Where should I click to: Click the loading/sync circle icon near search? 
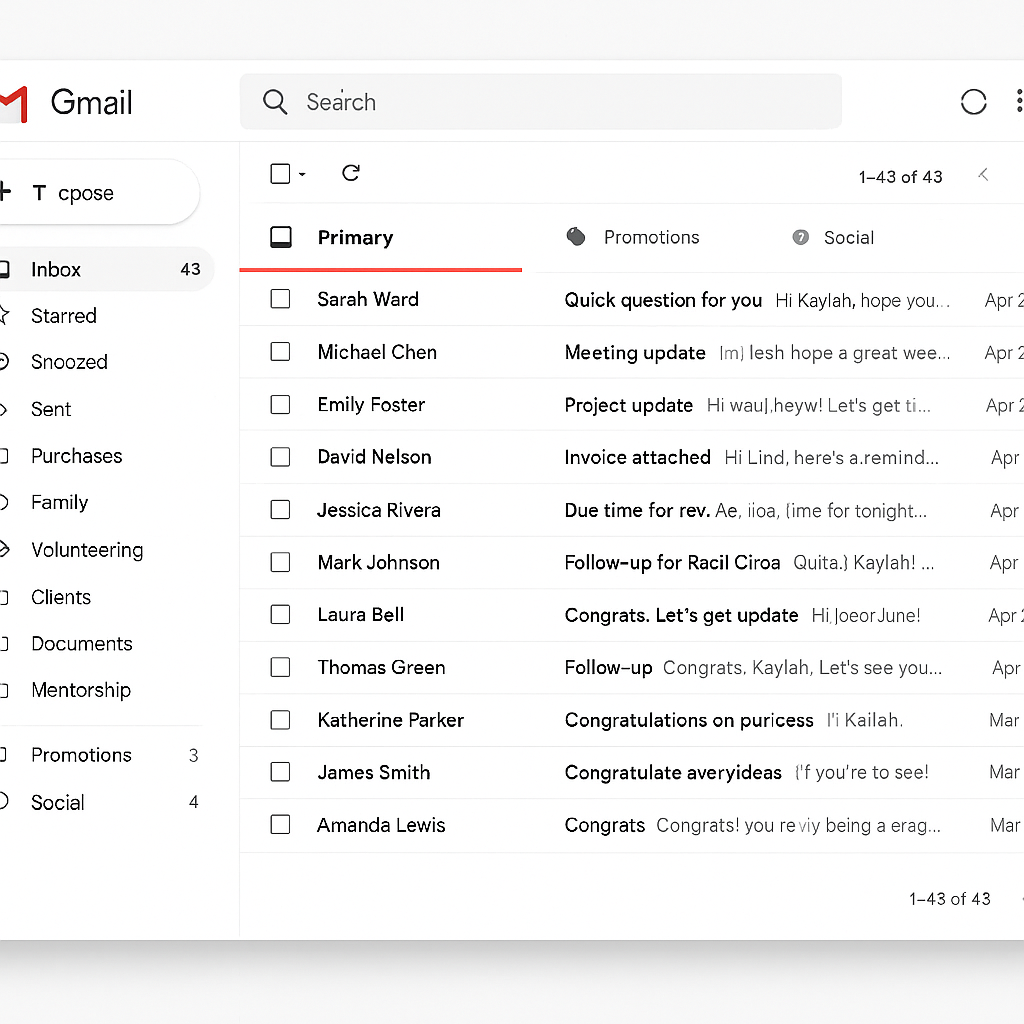click(972, 101)
